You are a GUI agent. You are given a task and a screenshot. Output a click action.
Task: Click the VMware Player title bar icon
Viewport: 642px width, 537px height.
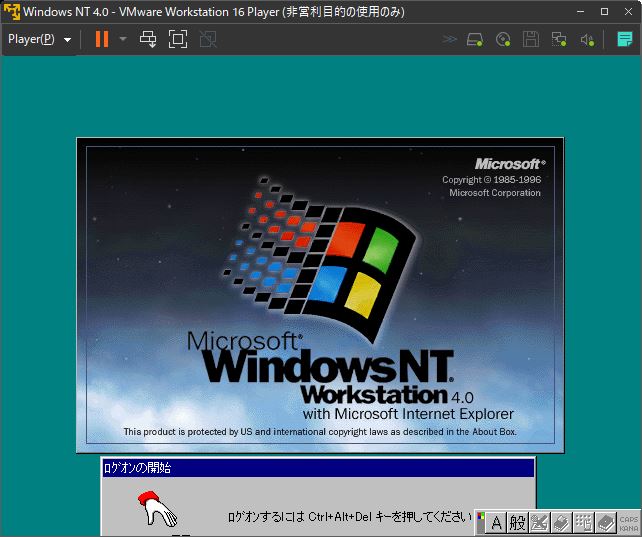tap(12, 11)
